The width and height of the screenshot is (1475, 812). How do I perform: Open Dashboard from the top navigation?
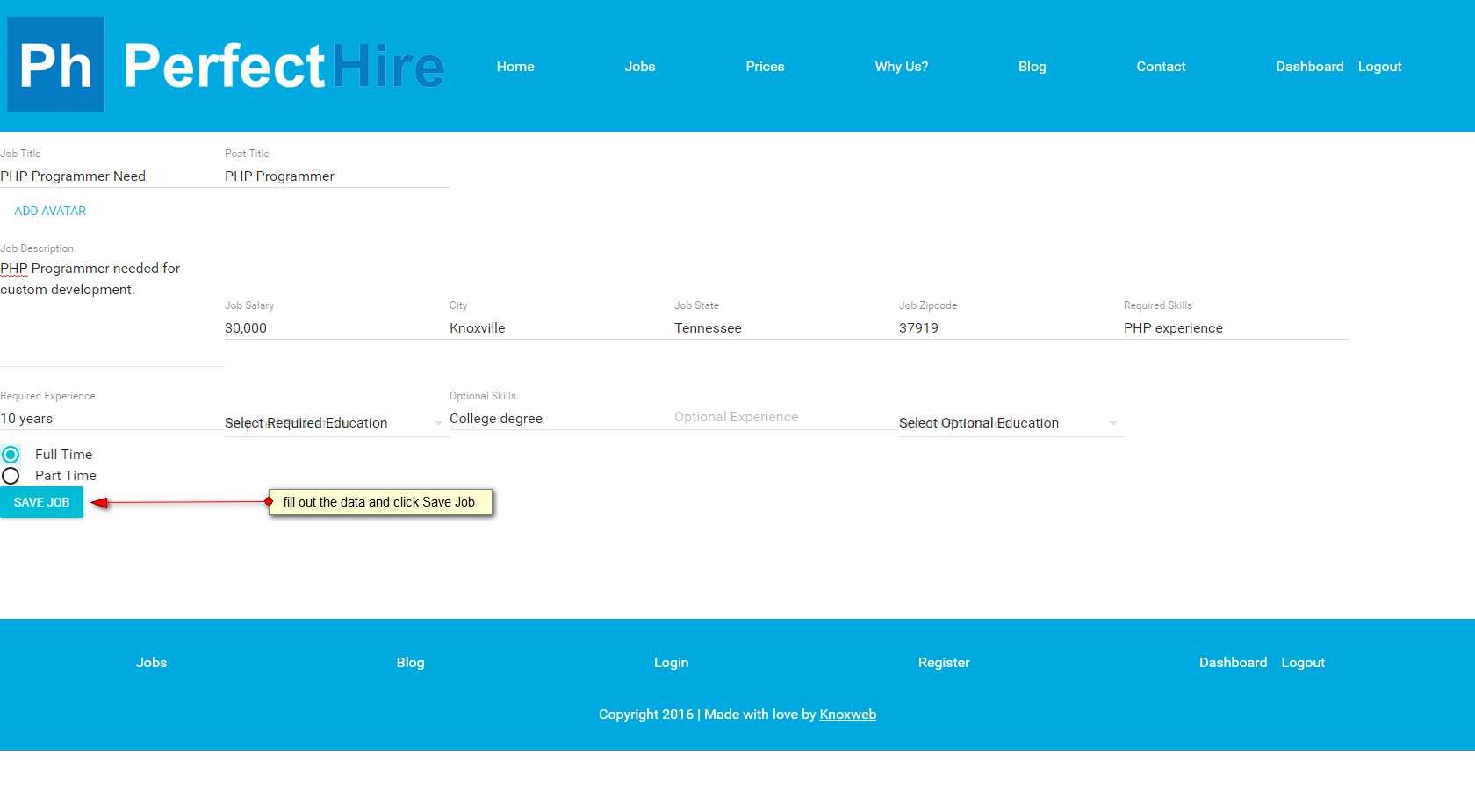click(x=1310, y=67)
